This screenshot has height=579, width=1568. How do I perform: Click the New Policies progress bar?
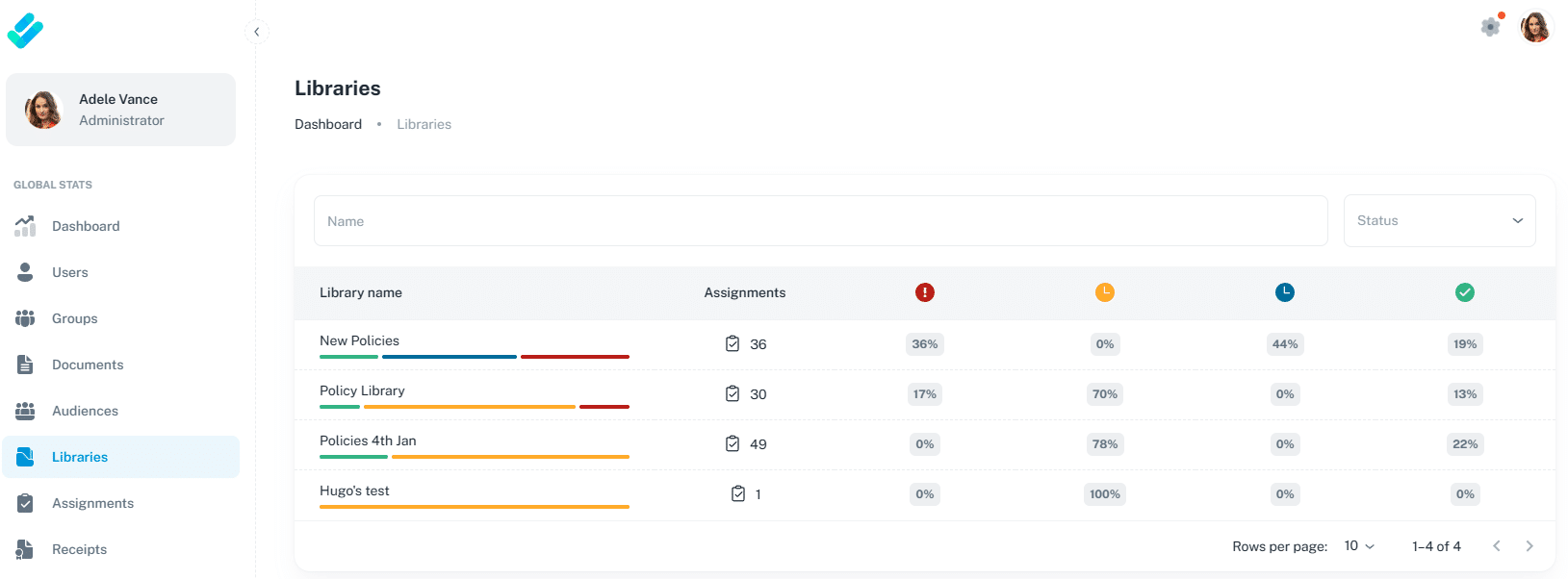tap(475, 357)
